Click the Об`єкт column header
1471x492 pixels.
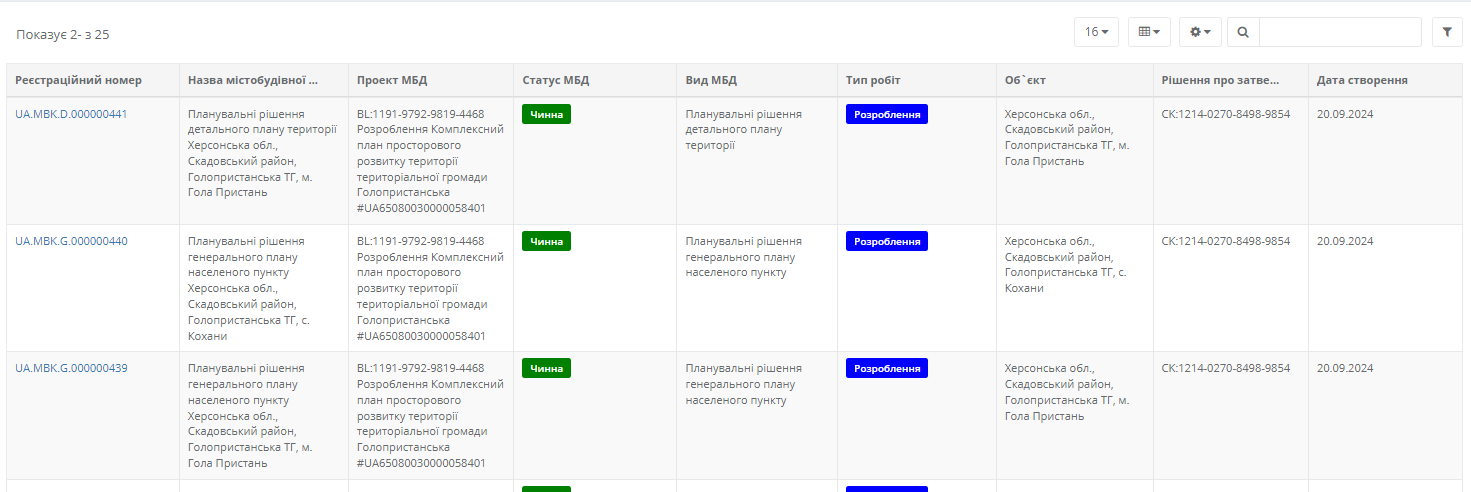1025,80
